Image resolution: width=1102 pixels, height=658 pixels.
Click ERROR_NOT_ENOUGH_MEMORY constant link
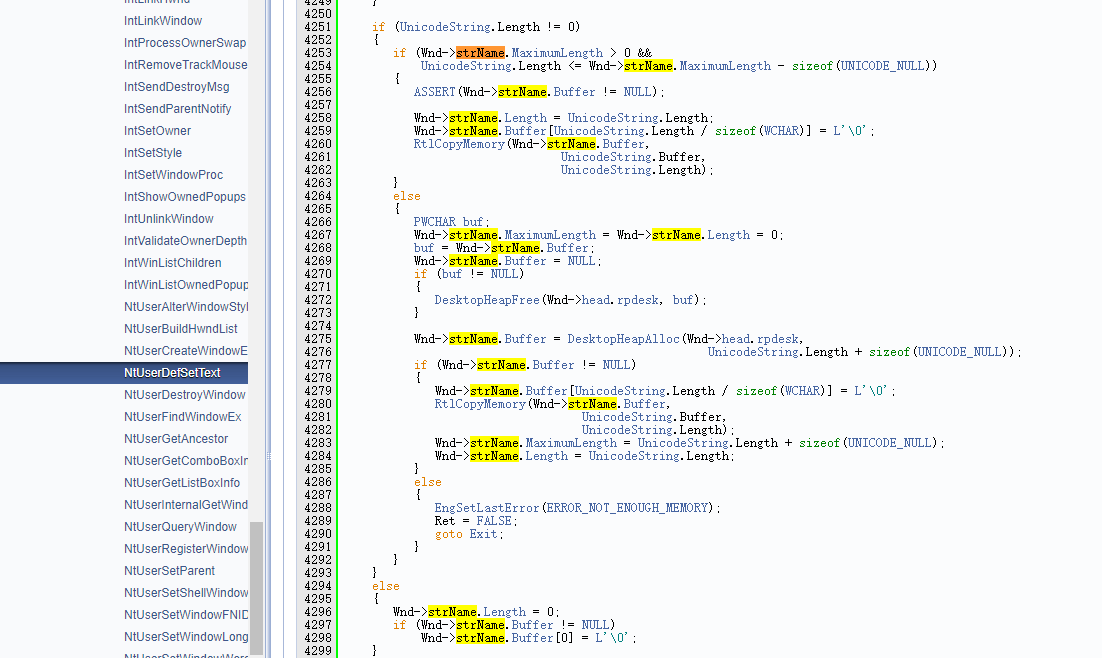629,508
